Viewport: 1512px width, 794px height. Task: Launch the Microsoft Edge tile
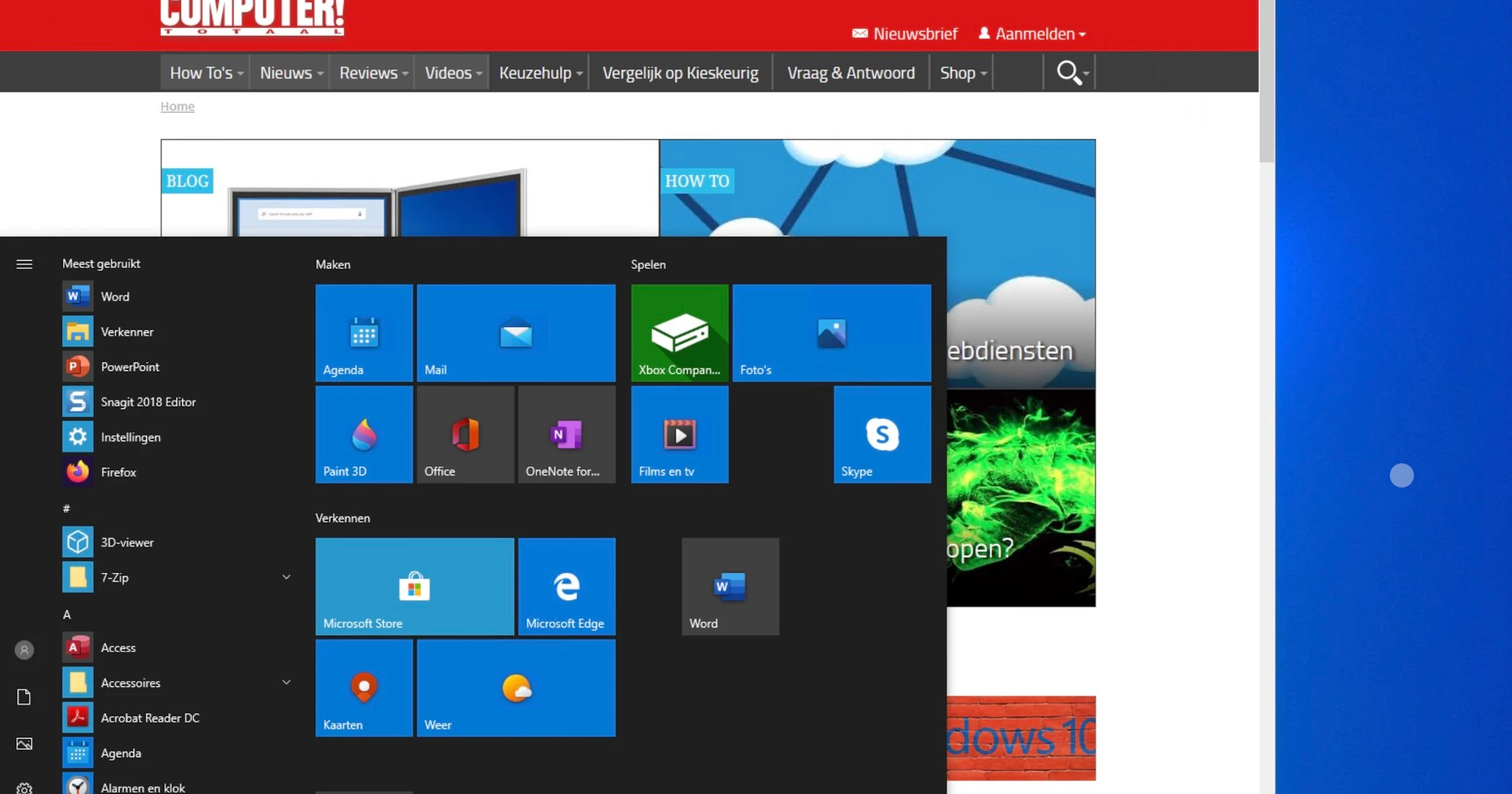[566, 586]
